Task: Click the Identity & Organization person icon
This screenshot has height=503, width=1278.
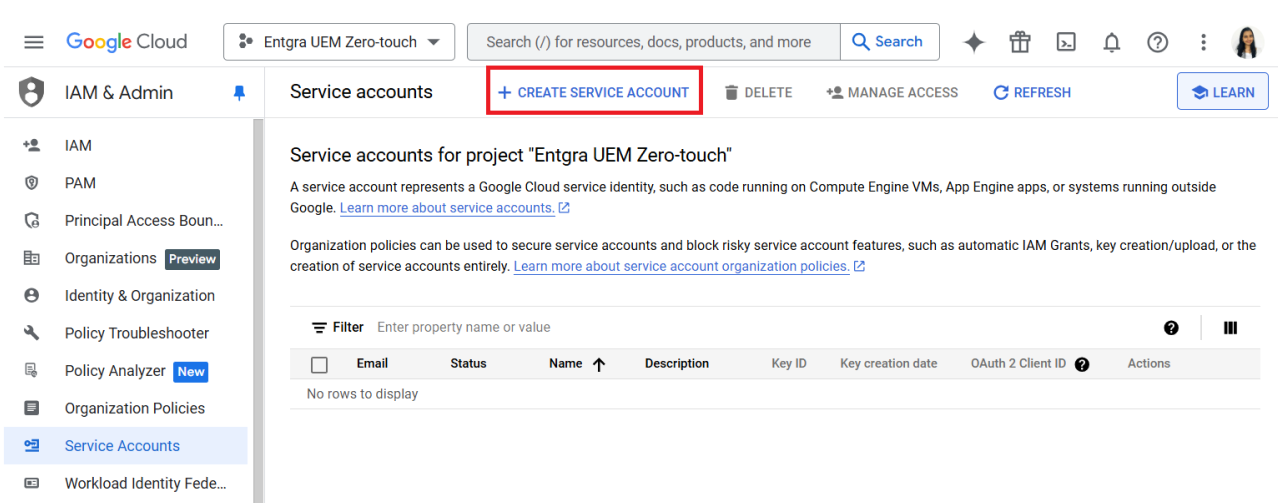Action: [x=31, y=295]
